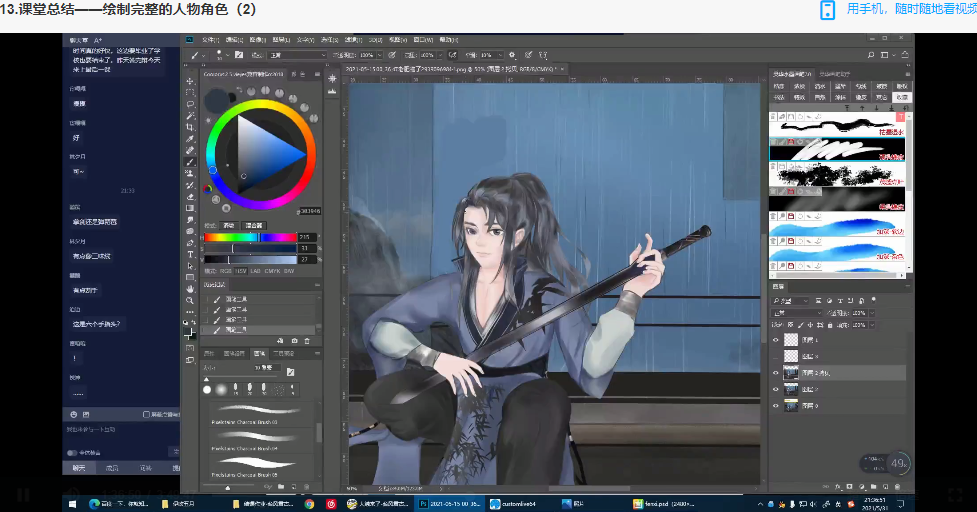Toggle pressure for opacity in options bar

click(392, 55)
